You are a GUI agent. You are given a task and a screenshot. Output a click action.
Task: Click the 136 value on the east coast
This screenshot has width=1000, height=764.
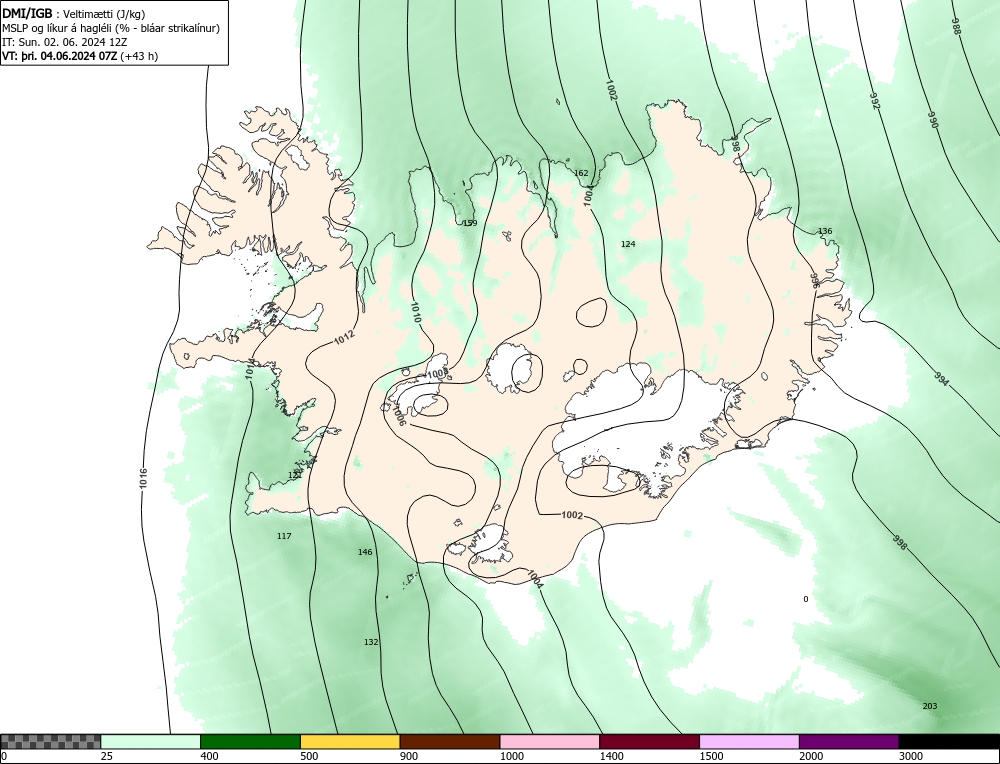tap(825, 231)
